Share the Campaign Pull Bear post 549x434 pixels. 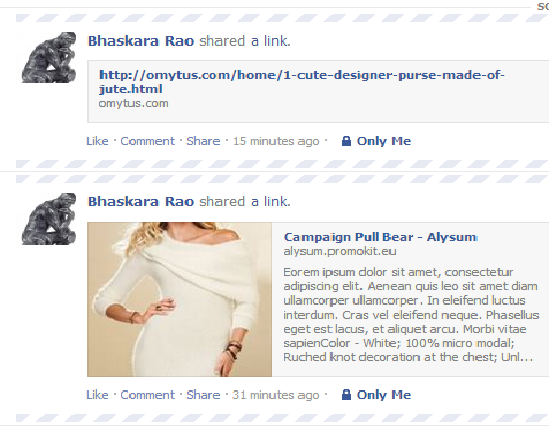[x=203, y=395]
